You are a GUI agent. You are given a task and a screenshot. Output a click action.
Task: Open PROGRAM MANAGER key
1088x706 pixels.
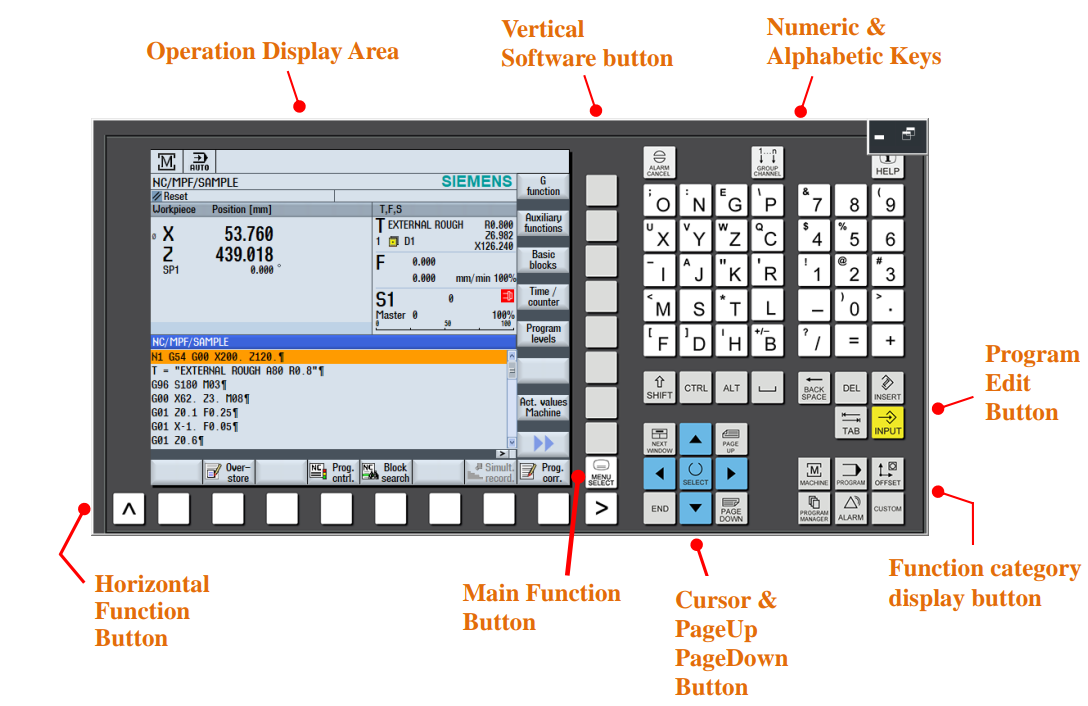pyautogui.click(x=814, y=509)
